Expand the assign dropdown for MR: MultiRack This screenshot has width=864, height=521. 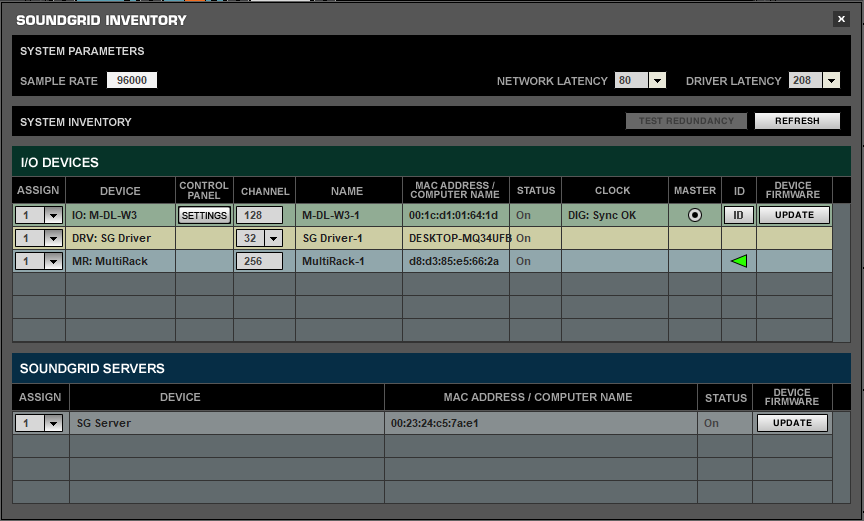(50, 261)
